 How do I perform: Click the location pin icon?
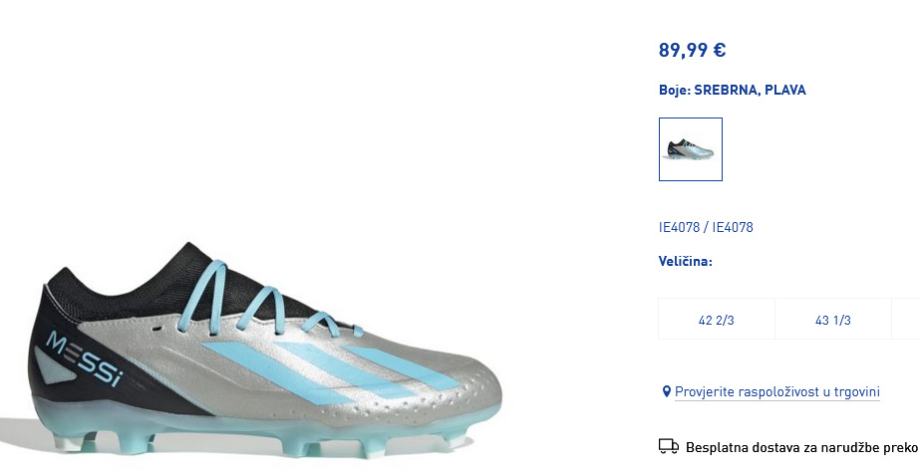666,391
